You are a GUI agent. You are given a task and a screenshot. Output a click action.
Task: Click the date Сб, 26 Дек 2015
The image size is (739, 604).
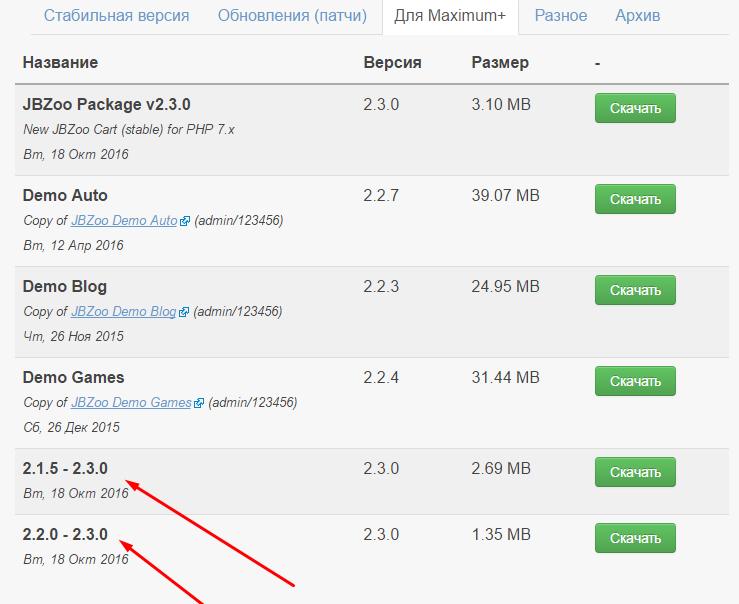(71, 427)
